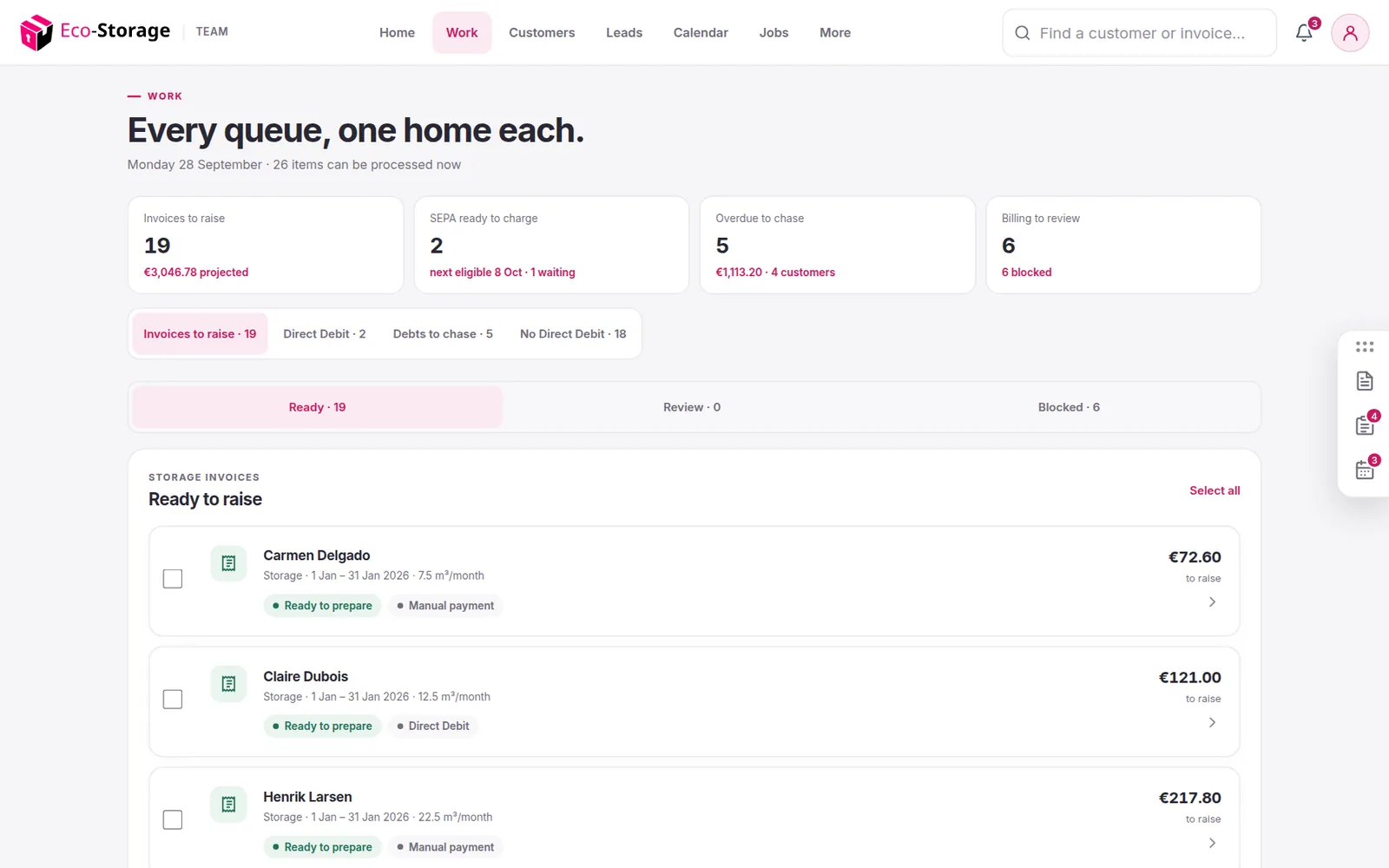Click the search magnifier icon
Image resolution: width=1389 pixels, height=868 pixels.
tap(1023, 33)
